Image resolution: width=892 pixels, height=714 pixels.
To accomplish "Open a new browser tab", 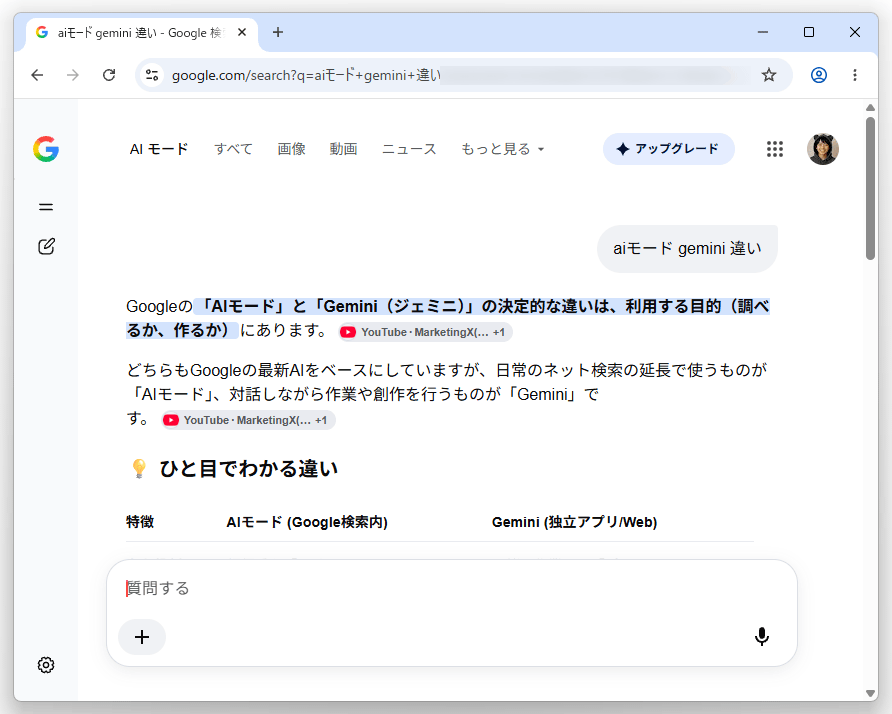I will 278,32.
